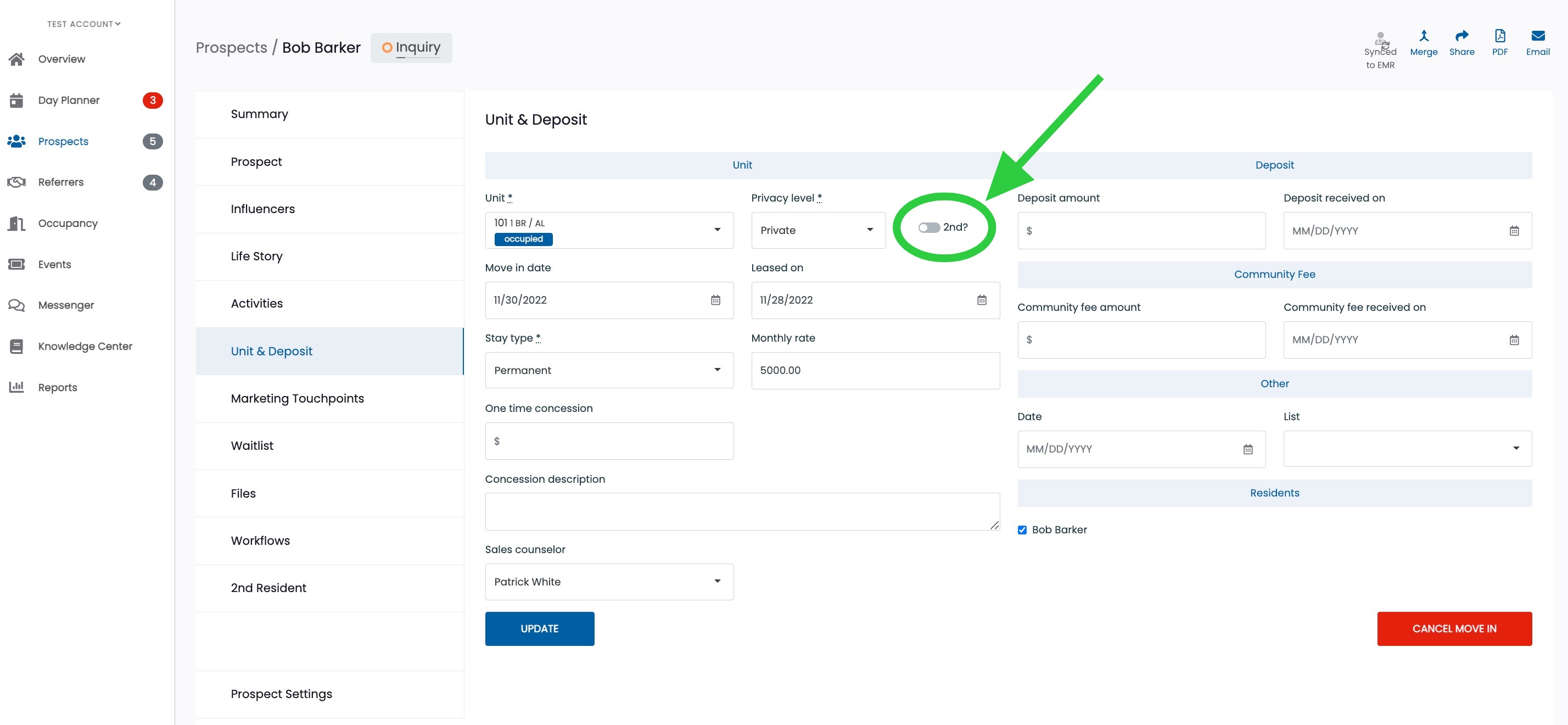Image resolution: width=1568 pixels, height=725 pixels.
Task: Toggle the 2nd? switch on
Action: click(x=929, y=227)
